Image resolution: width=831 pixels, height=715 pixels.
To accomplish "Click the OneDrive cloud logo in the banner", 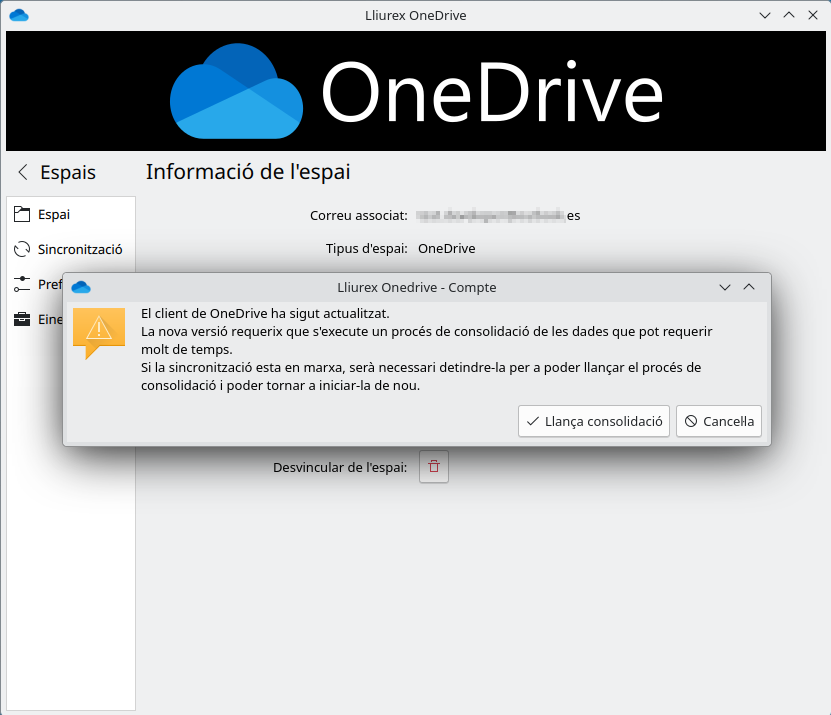I will [236, 90].
